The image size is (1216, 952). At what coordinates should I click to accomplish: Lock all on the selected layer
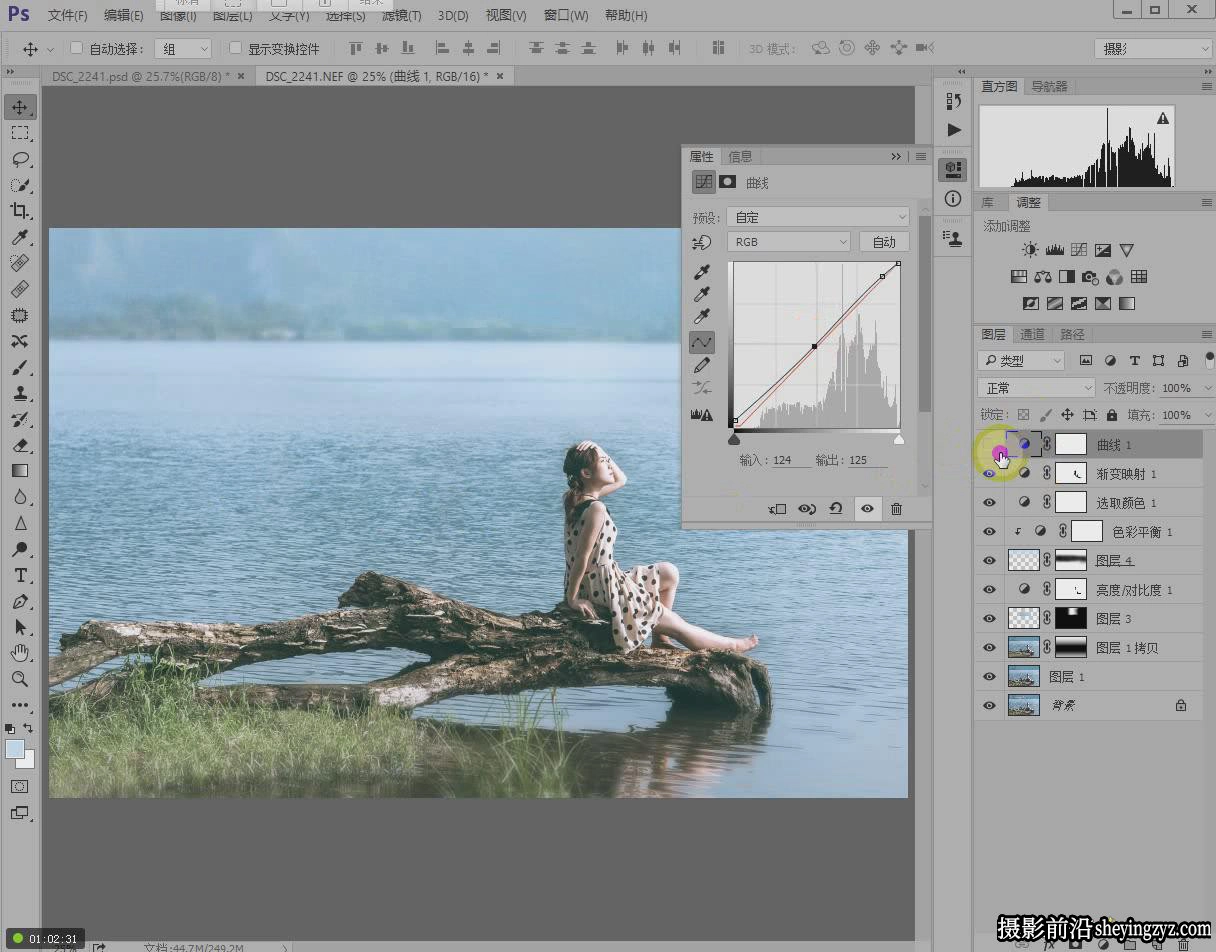[x=1112, y=415]
